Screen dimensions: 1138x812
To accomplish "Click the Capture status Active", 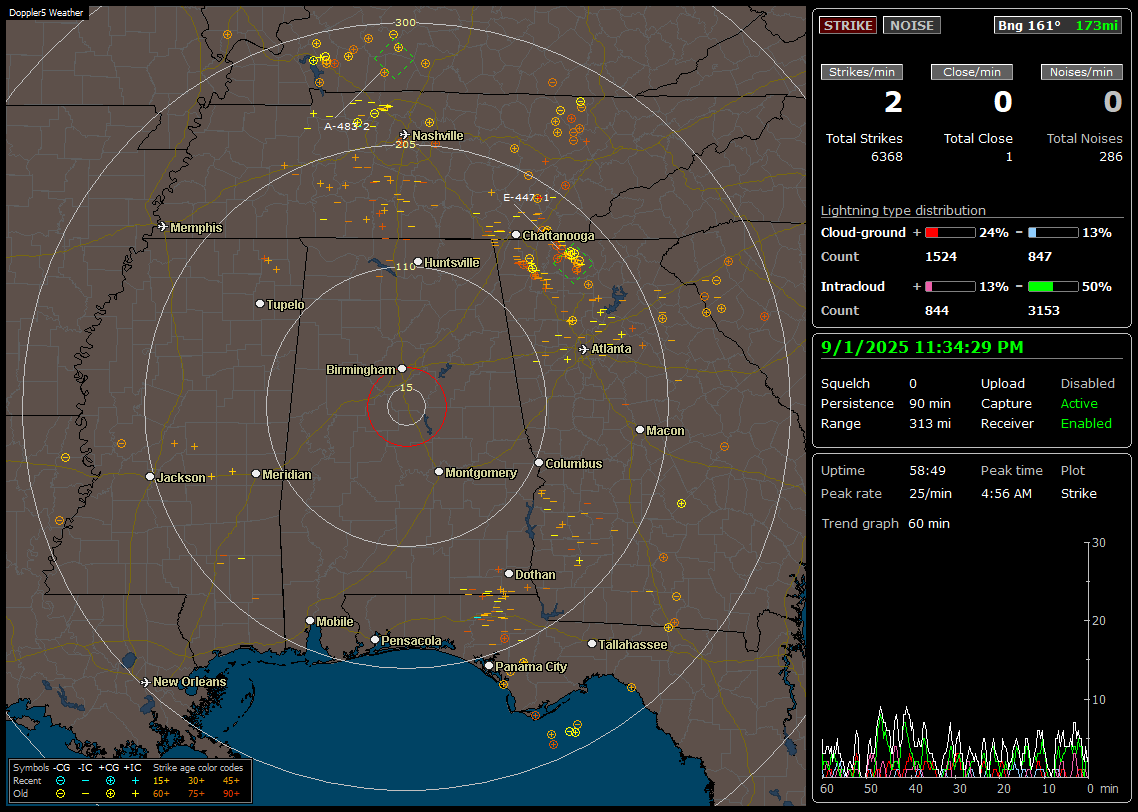I will (x=1079, y=403).
